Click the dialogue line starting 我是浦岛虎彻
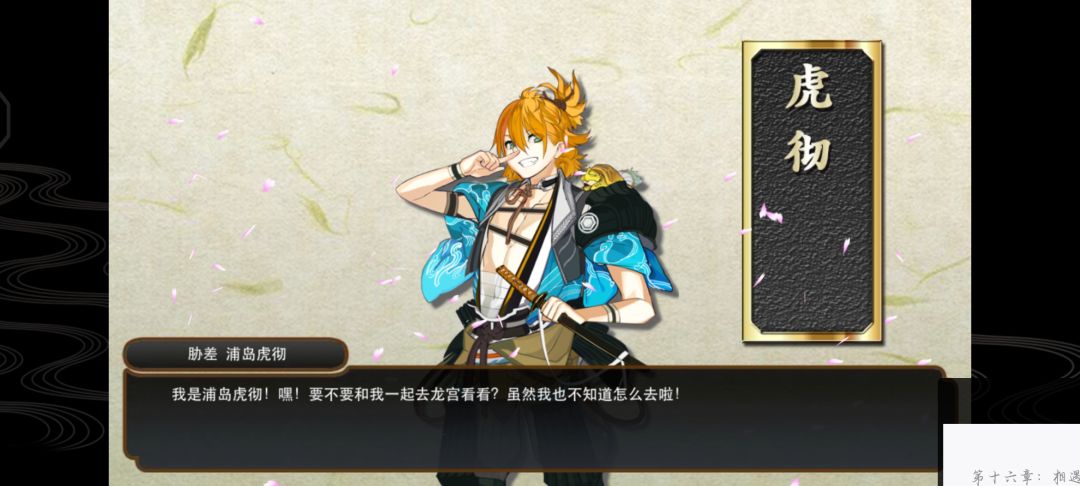1080x486 pixels. 426,395
